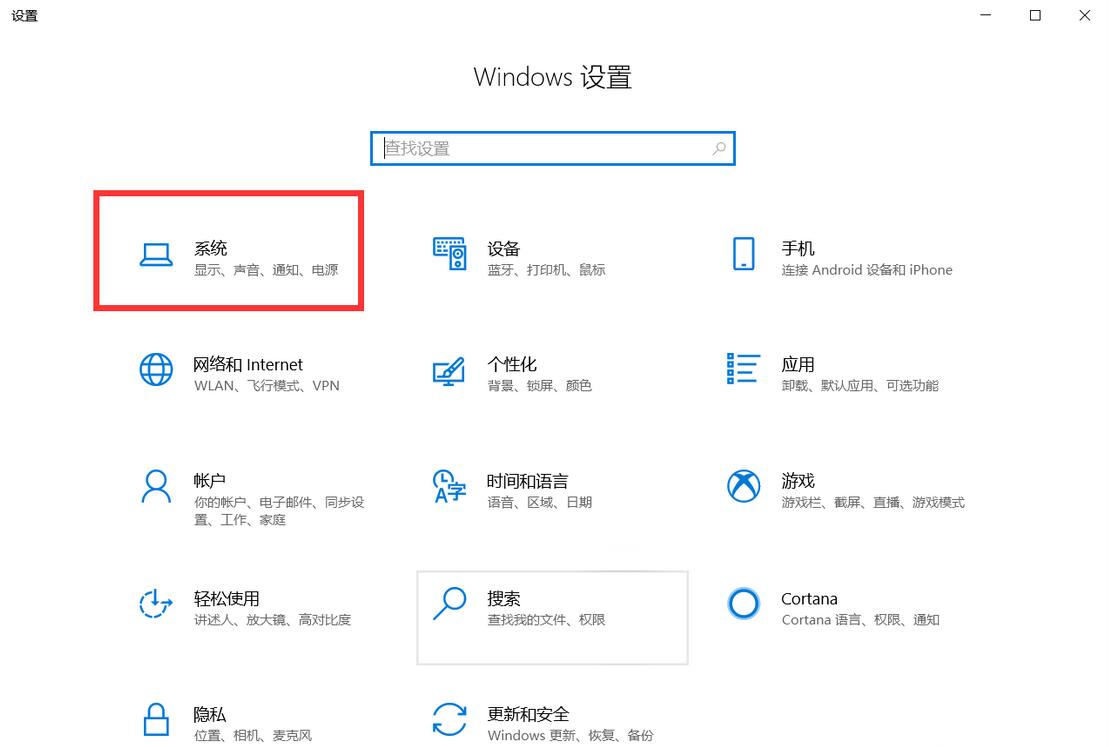This screenshot has width=1109, height=747.
Task: Close the 设置 window
Action: coord(1084,16)
